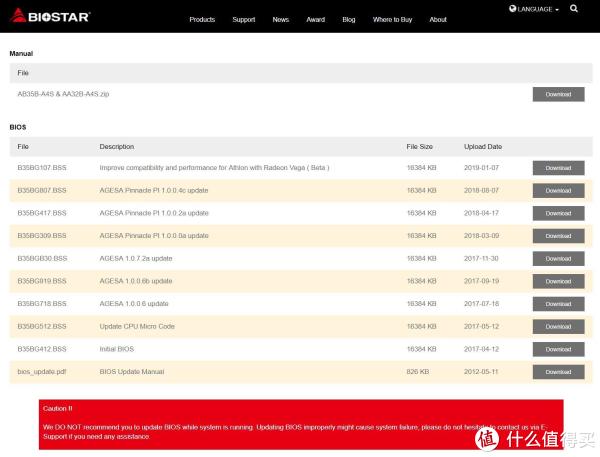Image resolution: width=600 pixels, height=457 pixels.
Task: Click the Athlon with Radeon Vega description
Action: click(x=214, y=168)
